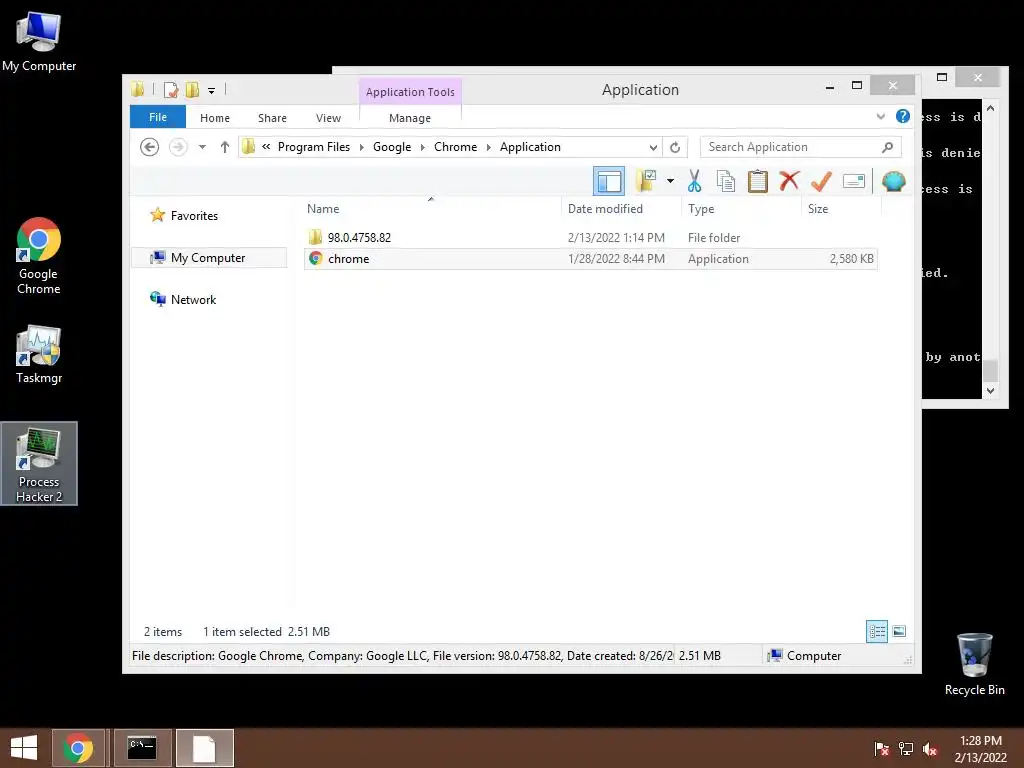
Task: Click the orange checkmark properties icon
Action: [x=821, y=181]
